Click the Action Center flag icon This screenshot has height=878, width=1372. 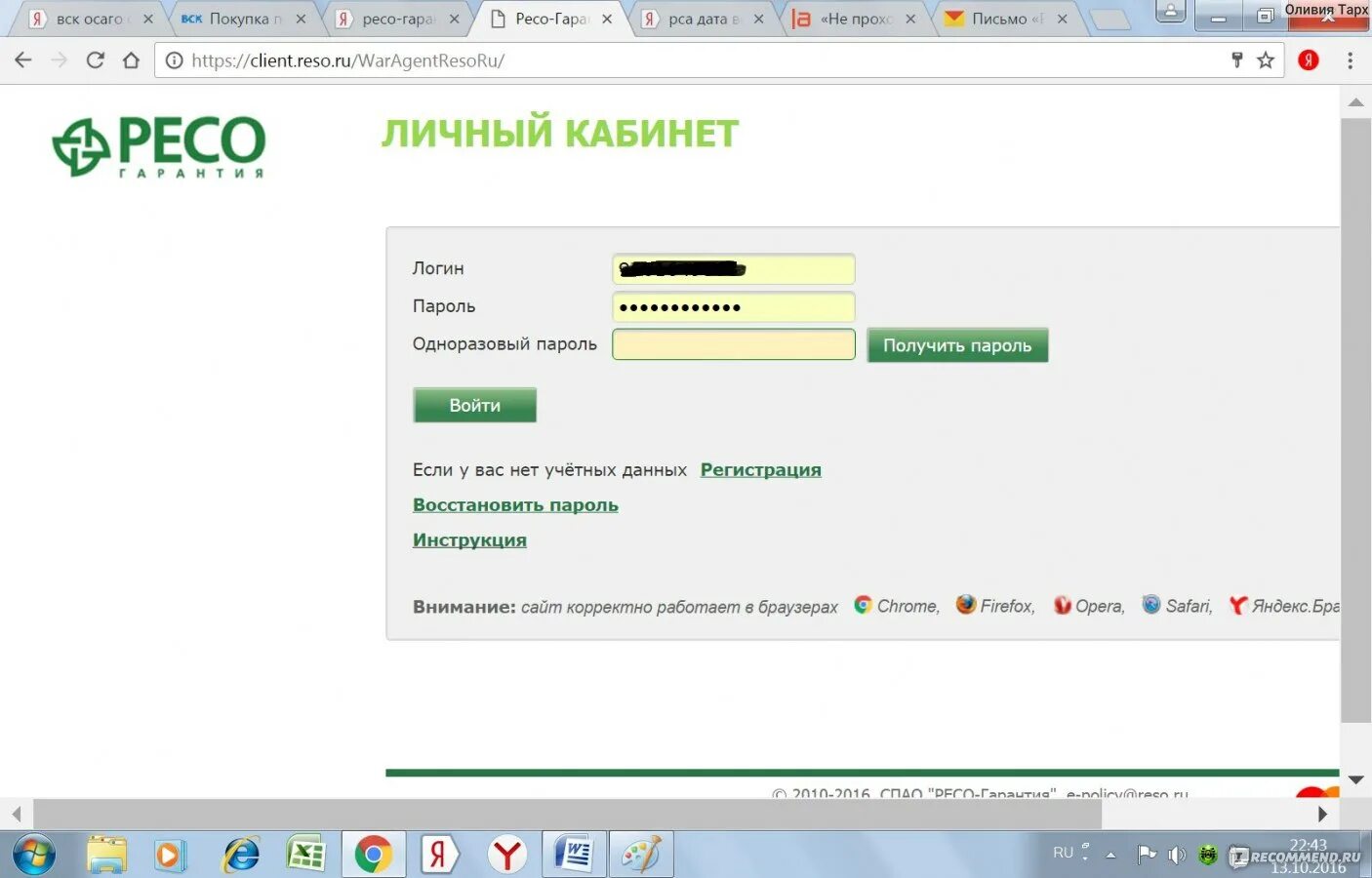(x=1147, y=855)
